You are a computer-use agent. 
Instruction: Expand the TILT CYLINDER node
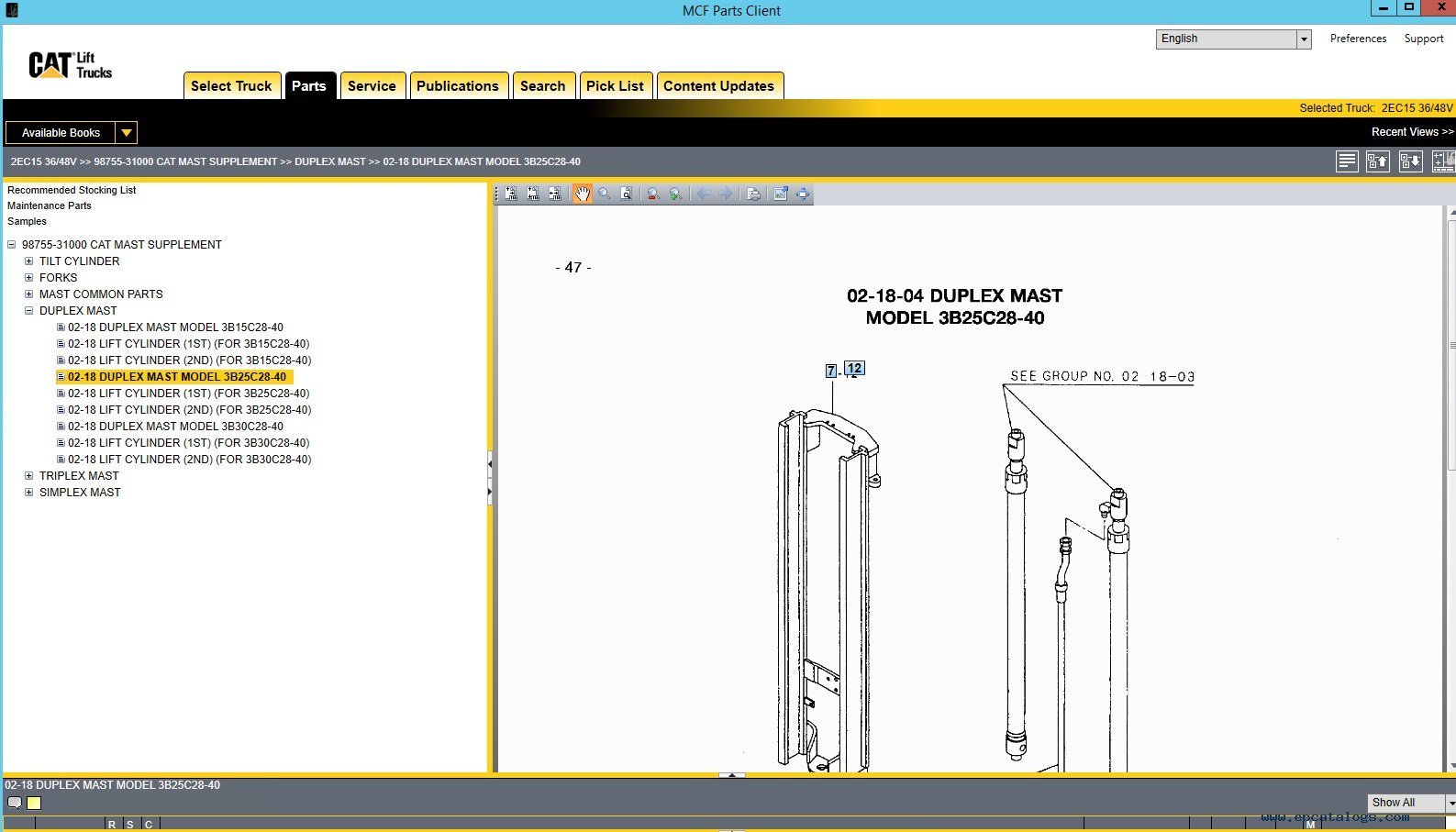(28, 261)
